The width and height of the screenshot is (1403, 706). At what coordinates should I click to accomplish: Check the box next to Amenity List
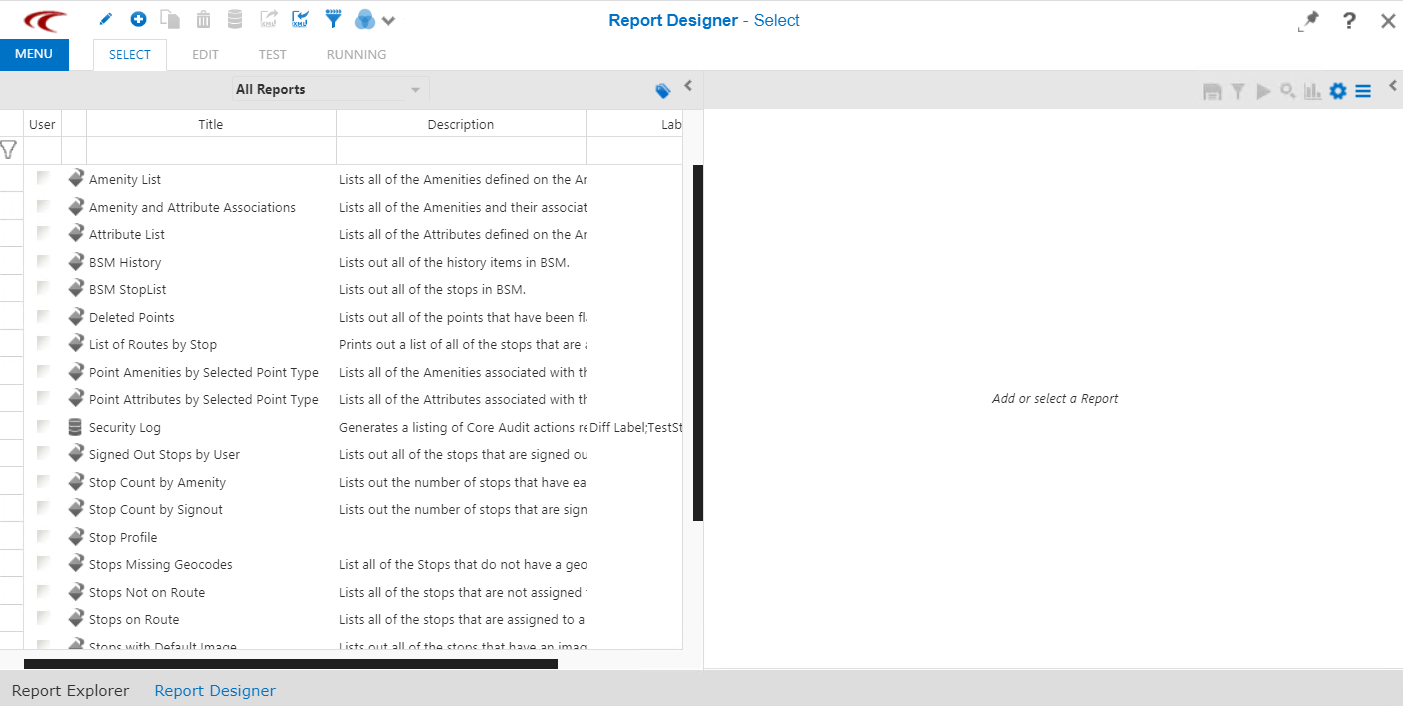pos(43,178)
